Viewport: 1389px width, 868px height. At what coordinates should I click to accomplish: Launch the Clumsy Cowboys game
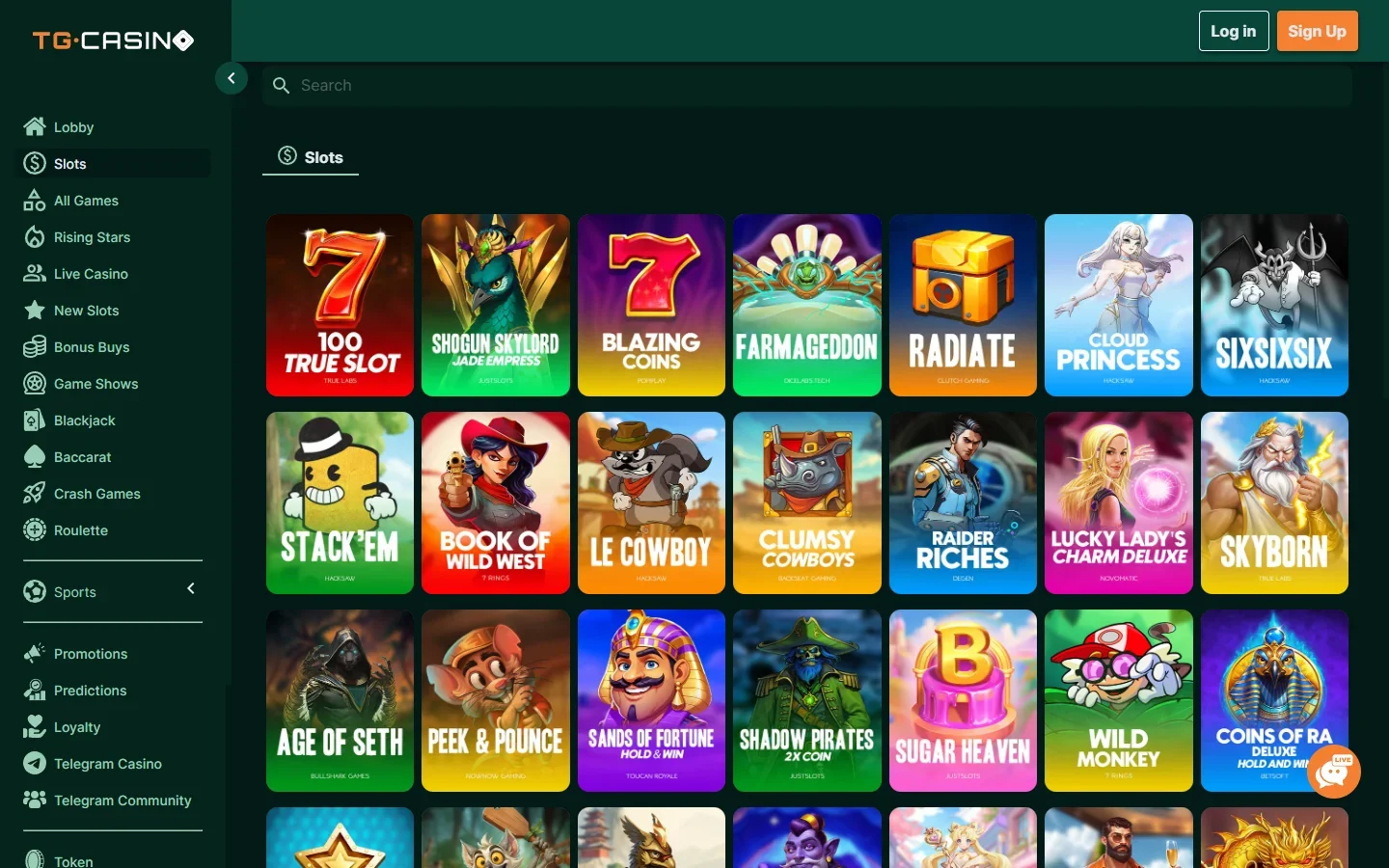[x=807, y=502]
